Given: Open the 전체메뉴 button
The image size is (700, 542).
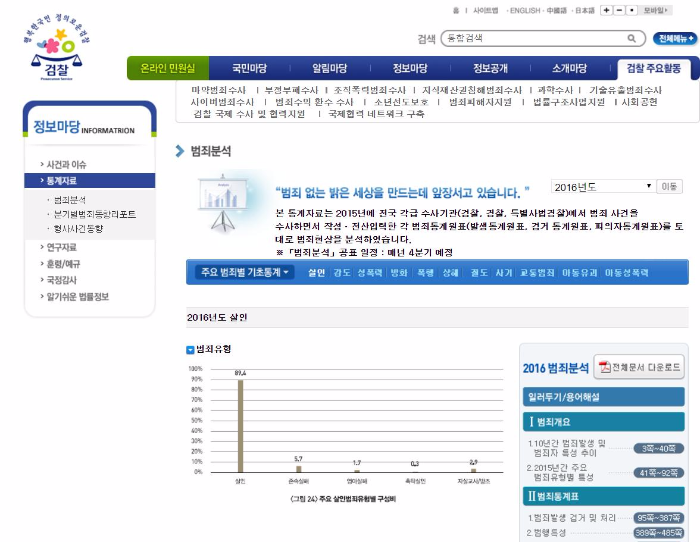Looking at the screenshot, I should pos(675,38).
